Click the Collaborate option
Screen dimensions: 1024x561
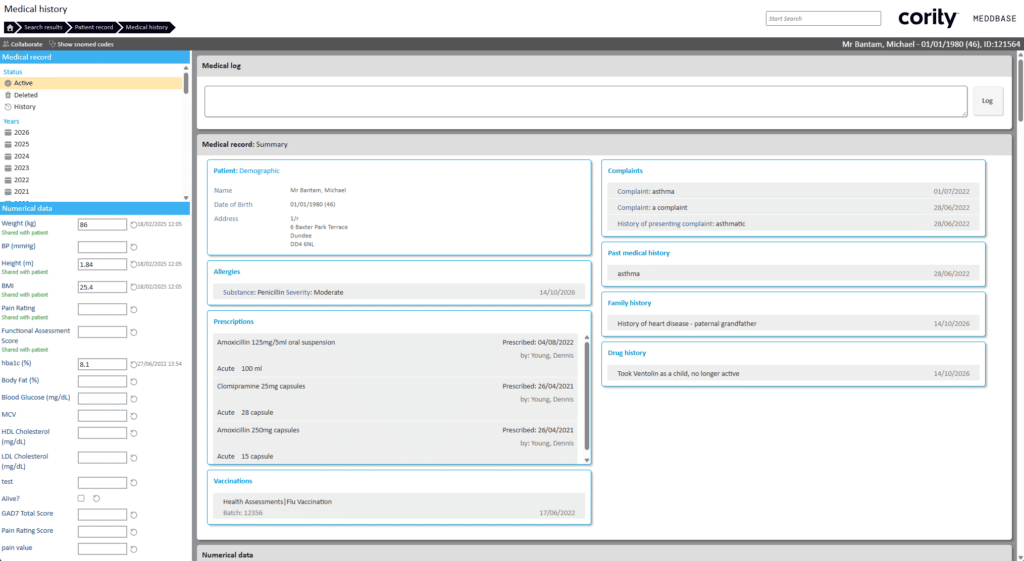point(22,44)
